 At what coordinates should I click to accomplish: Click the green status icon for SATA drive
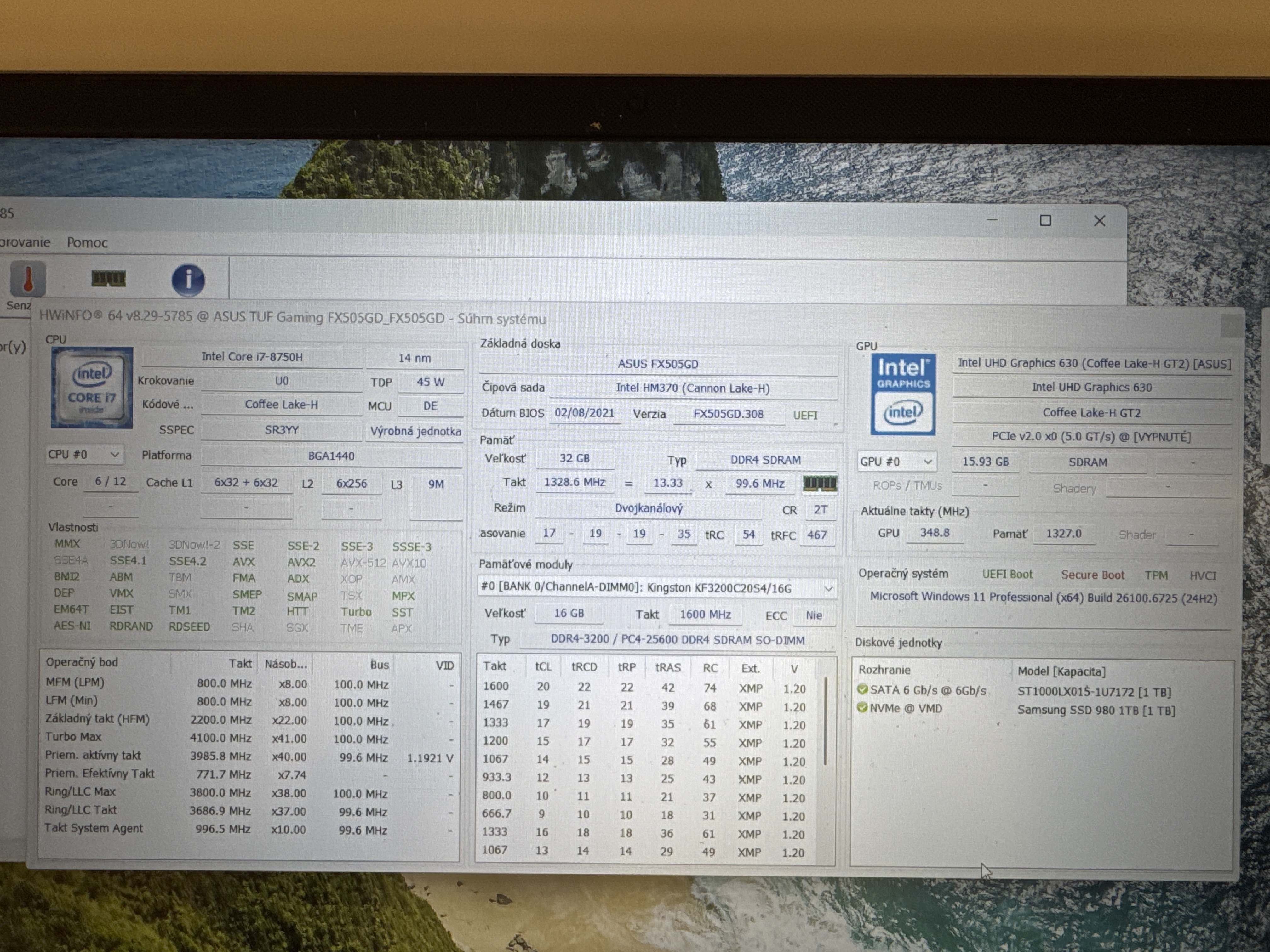coord(862,689)
